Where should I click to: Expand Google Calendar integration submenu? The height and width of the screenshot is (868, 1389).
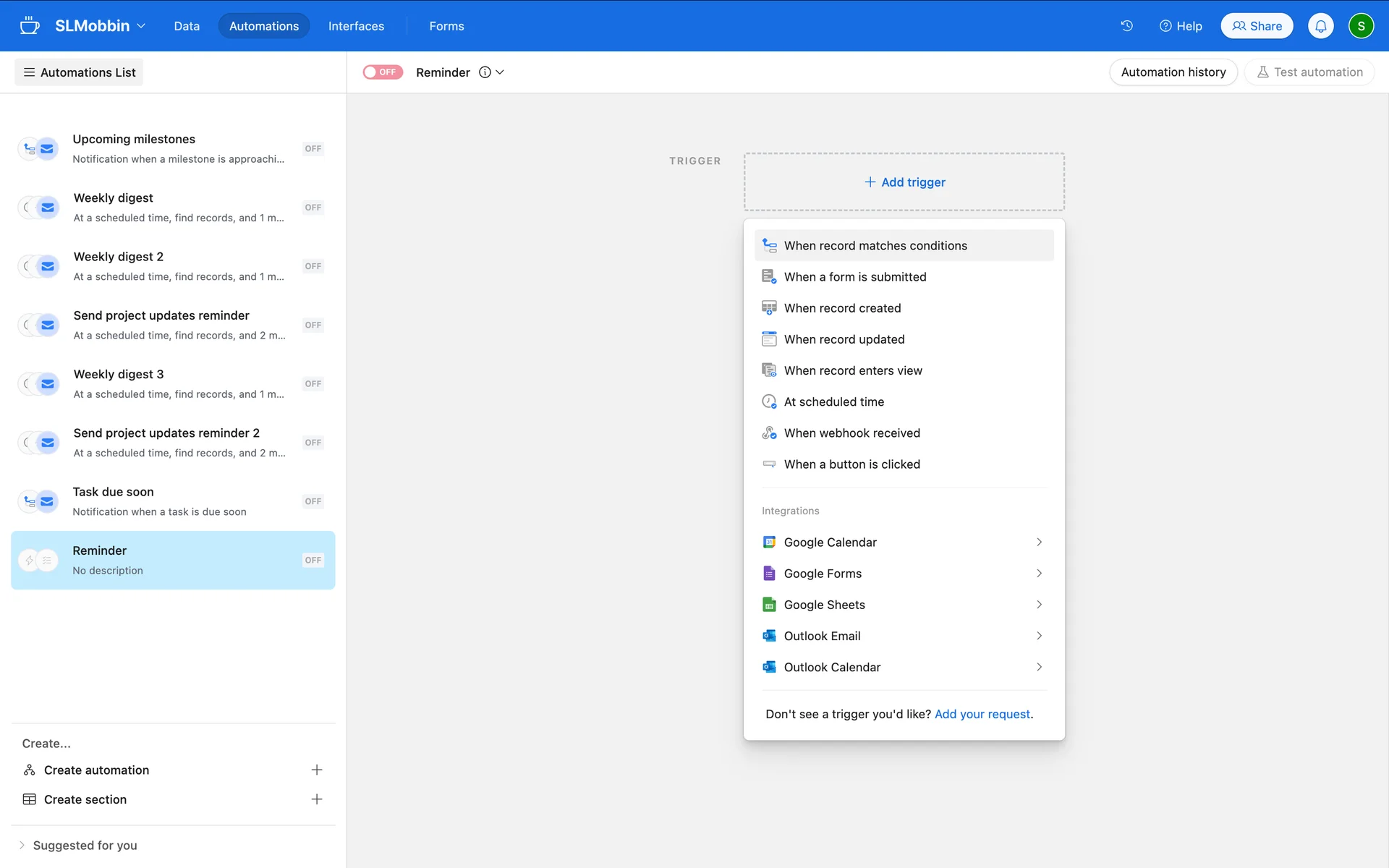[1039, 542]
